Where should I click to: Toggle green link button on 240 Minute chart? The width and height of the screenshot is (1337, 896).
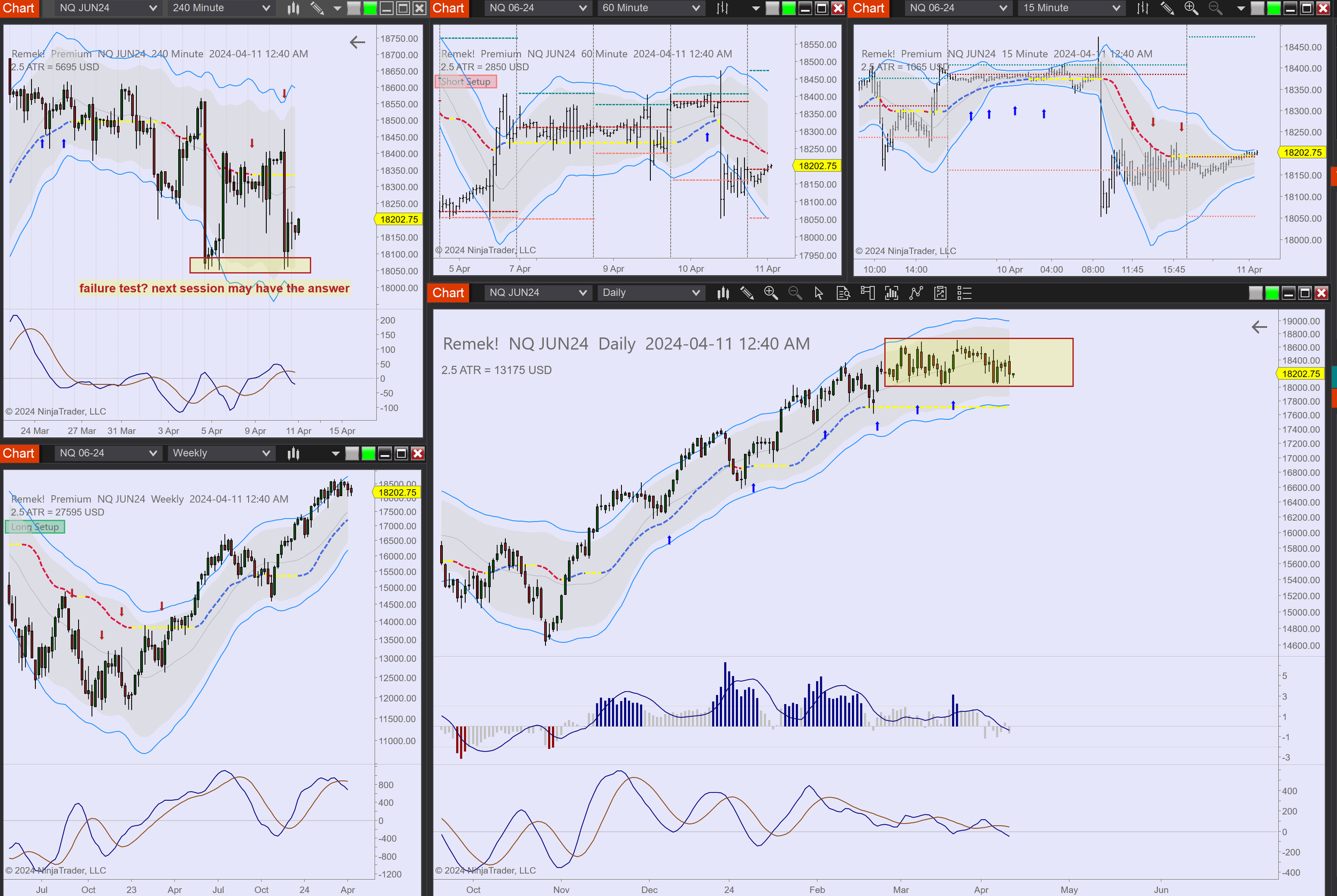[370, 8]
